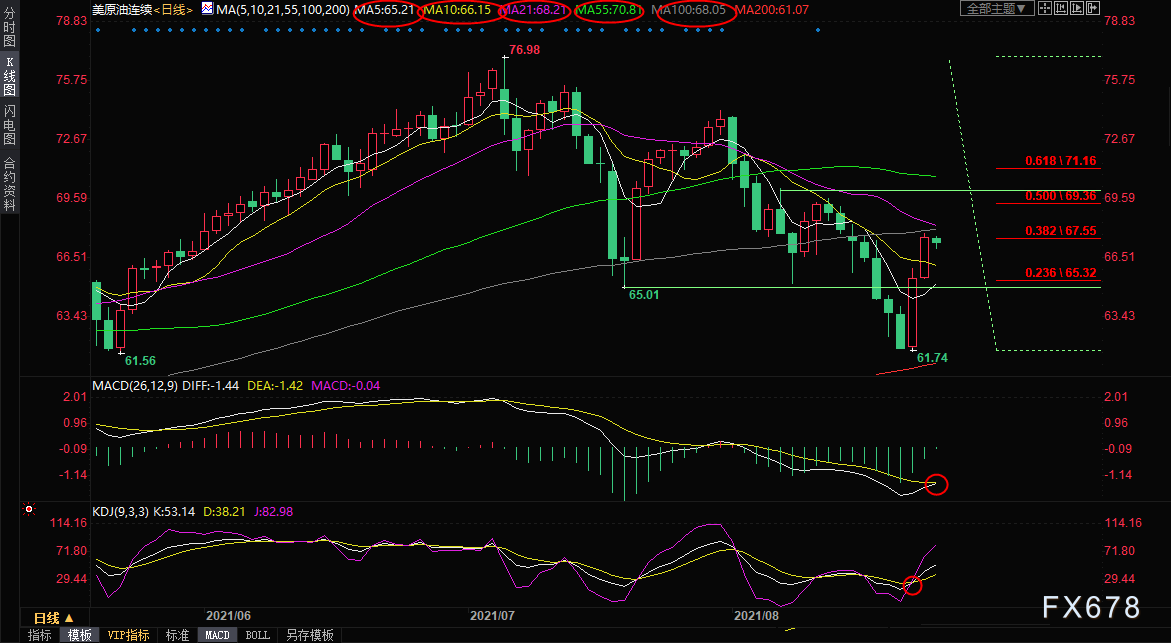Click the D:38.21 value
This screenshot has width=1171, height=643.
(225, 512)
